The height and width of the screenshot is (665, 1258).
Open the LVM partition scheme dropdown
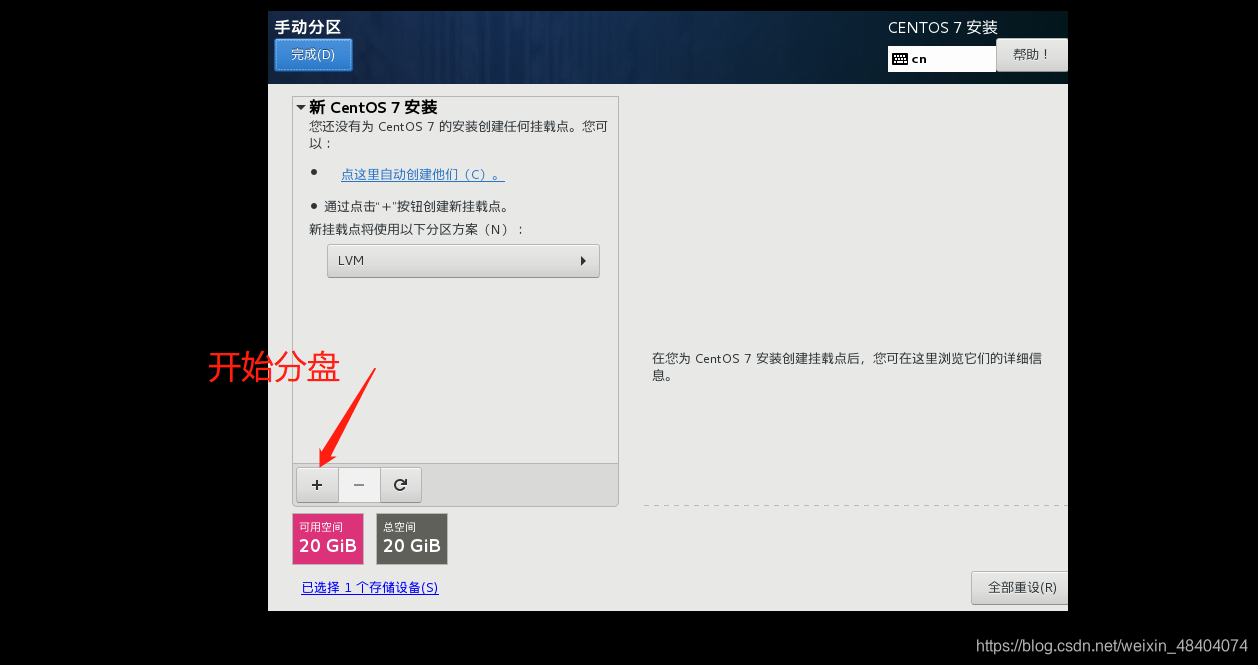[x=463, y=261]
